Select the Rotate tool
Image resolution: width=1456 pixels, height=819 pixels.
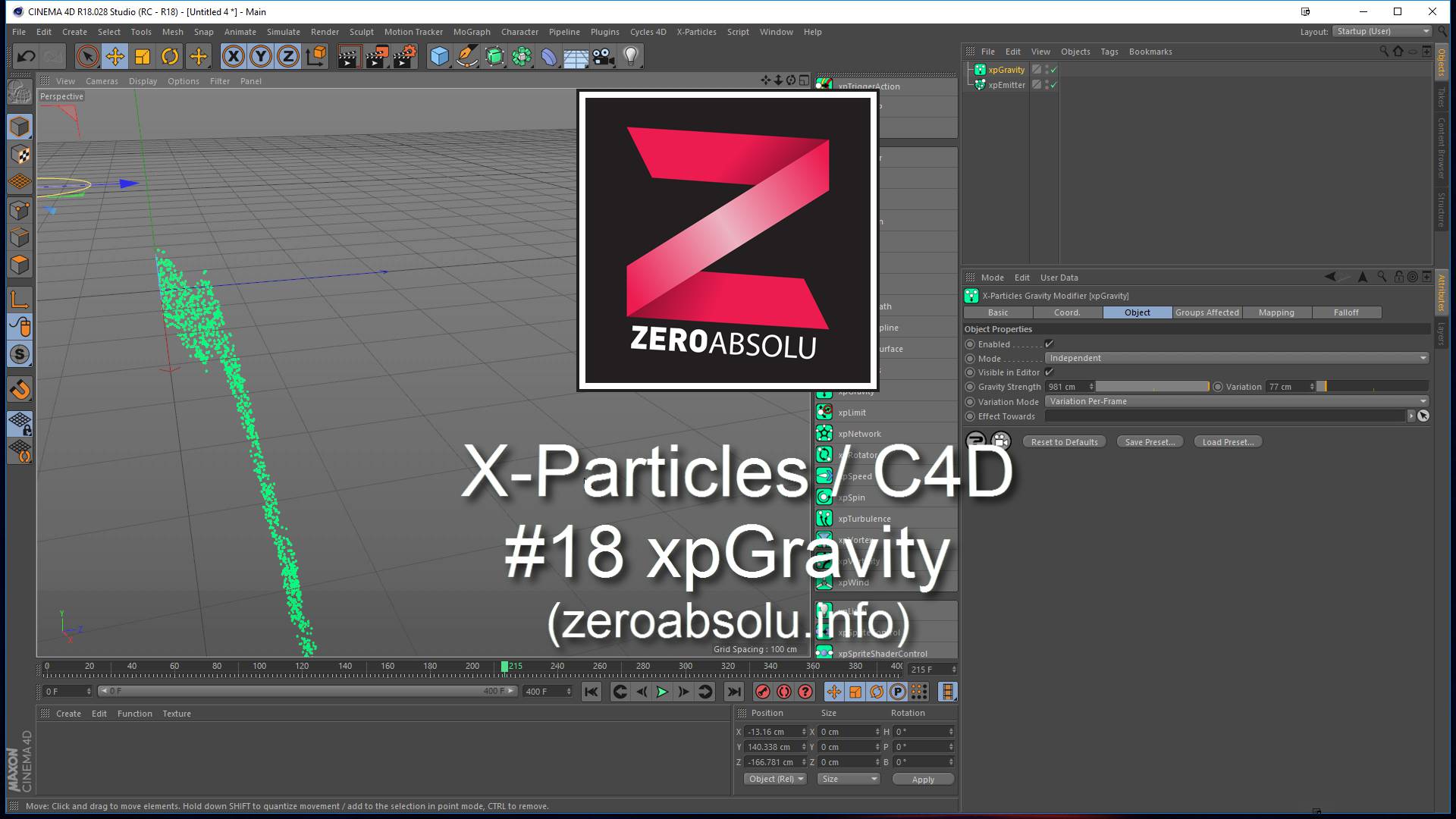169,56
